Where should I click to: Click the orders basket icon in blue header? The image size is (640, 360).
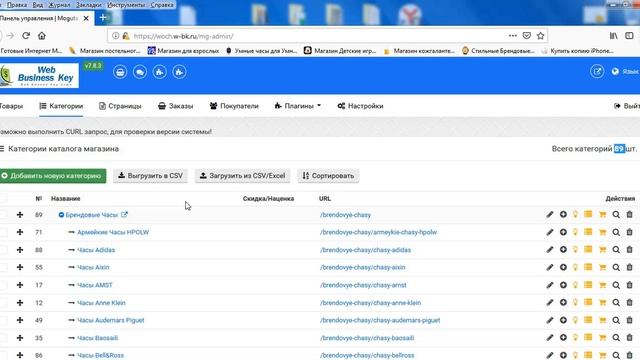[120, 72]
